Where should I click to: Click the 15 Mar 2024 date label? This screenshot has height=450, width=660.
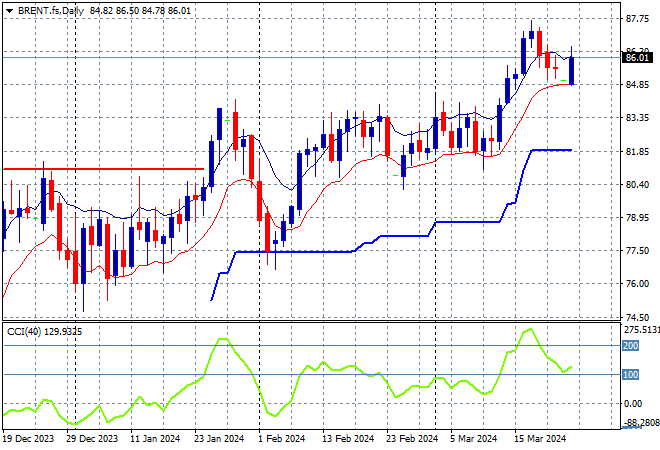coord(540,439)
